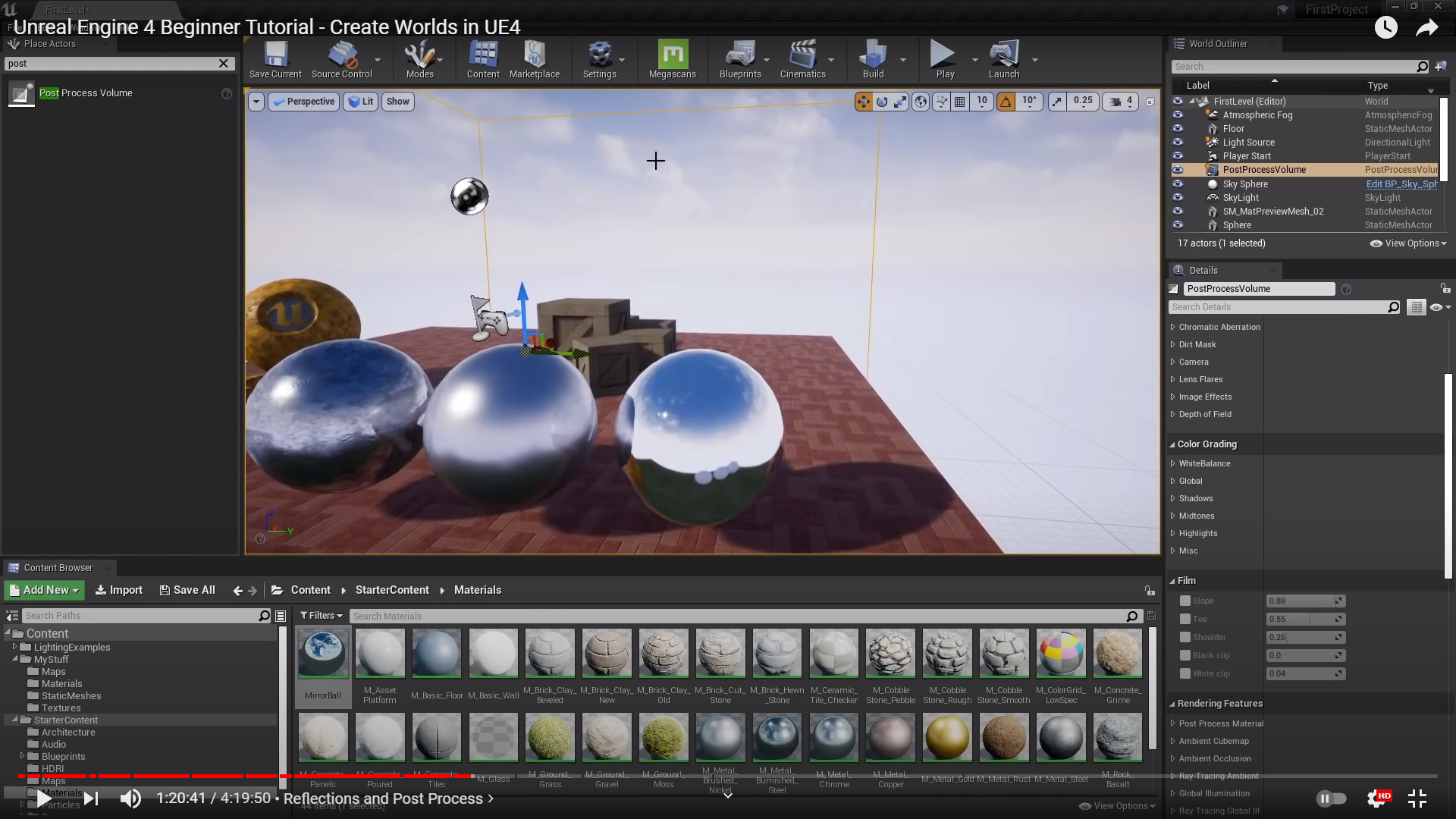
Task: Select the MirrorBall material thumbnail
Action: [x=323, y=653]
